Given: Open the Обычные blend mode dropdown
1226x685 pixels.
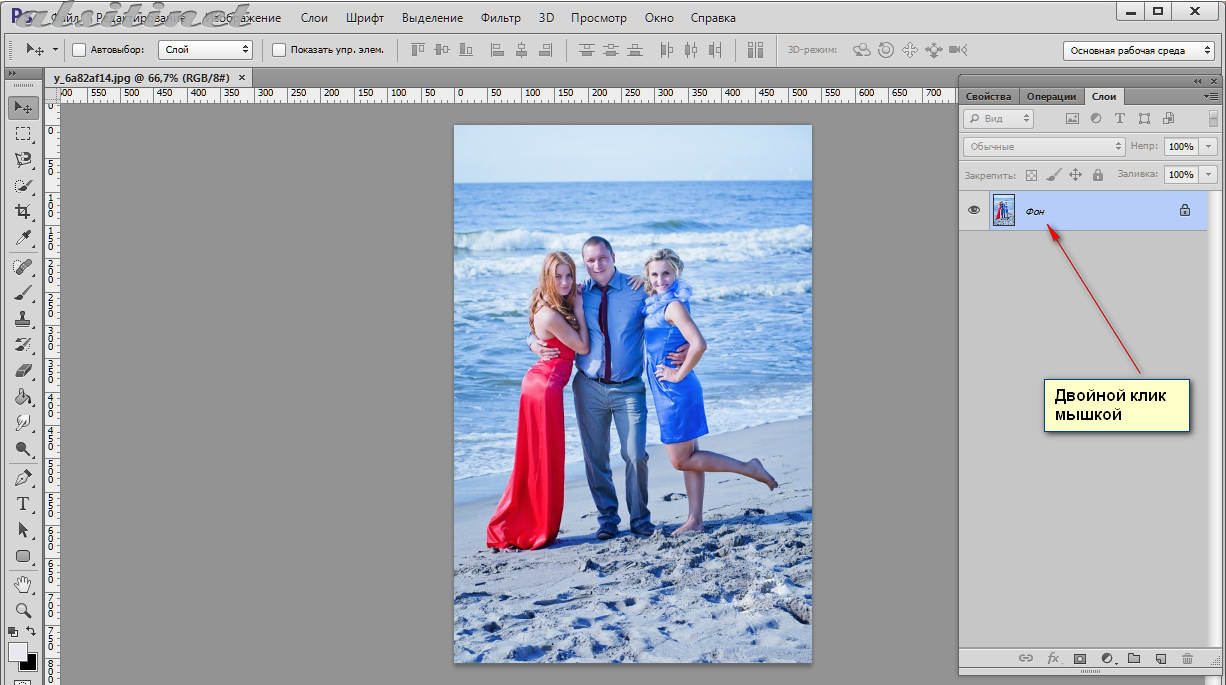Looking at the screenshot, I should coord(1044,146).
